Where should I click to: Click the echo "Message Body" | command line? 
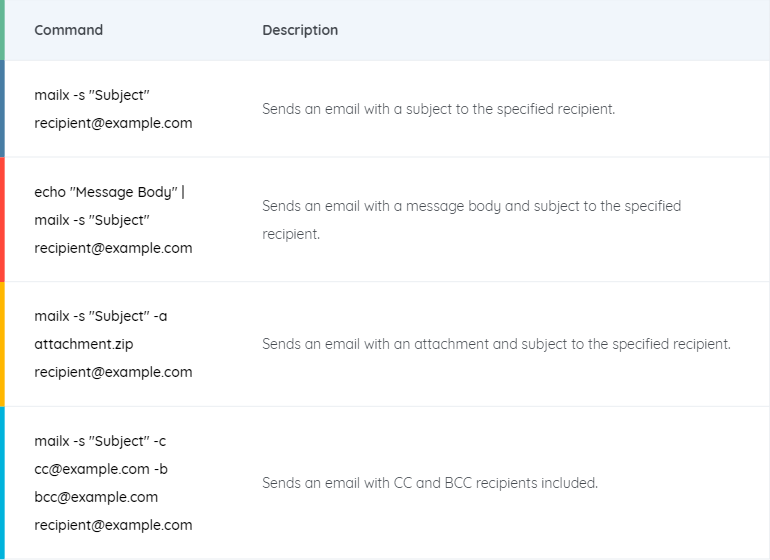[x=110, y=192]
